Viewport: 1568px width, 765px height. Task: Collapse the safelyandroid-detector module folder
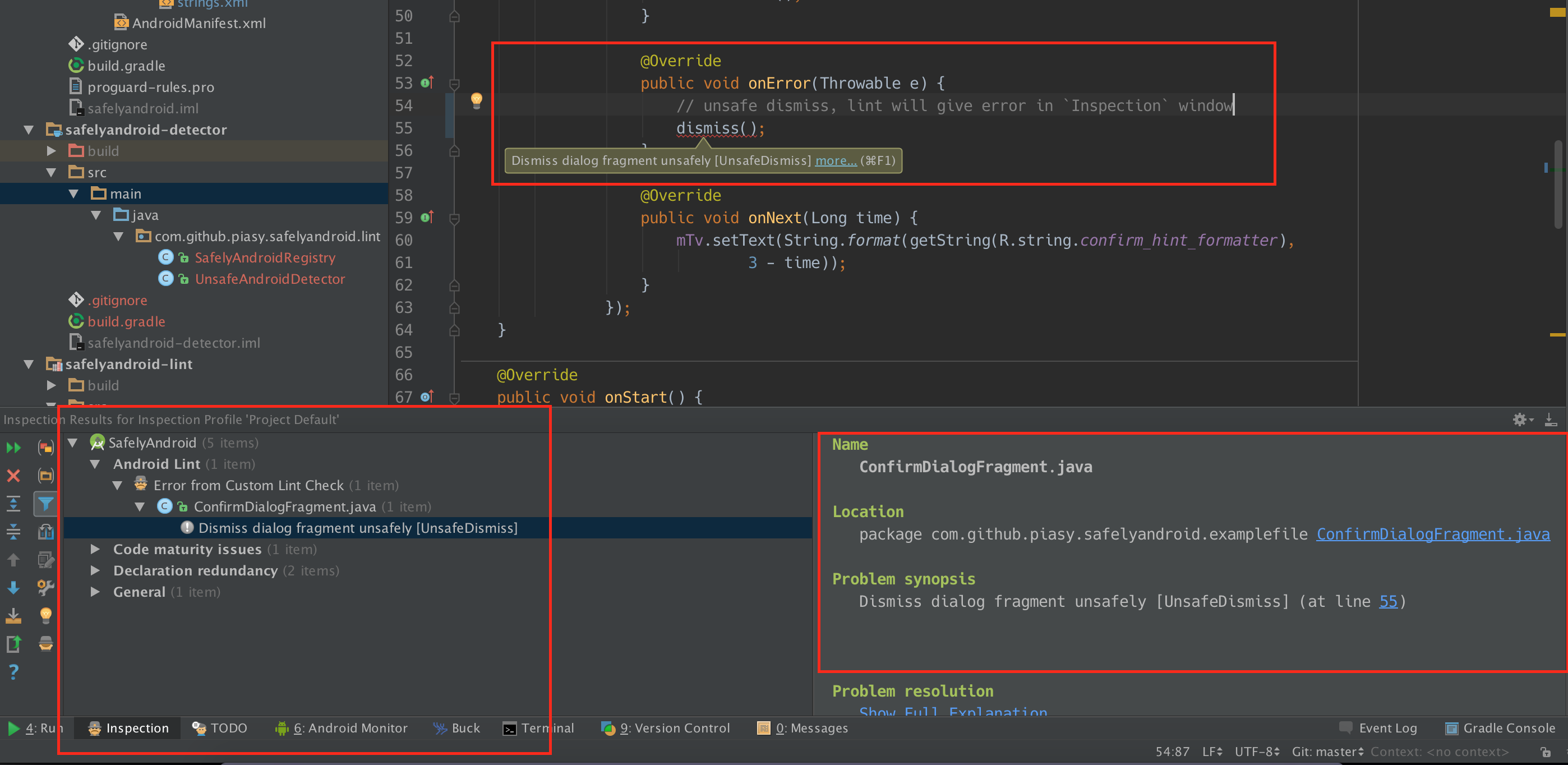(29, 130)
